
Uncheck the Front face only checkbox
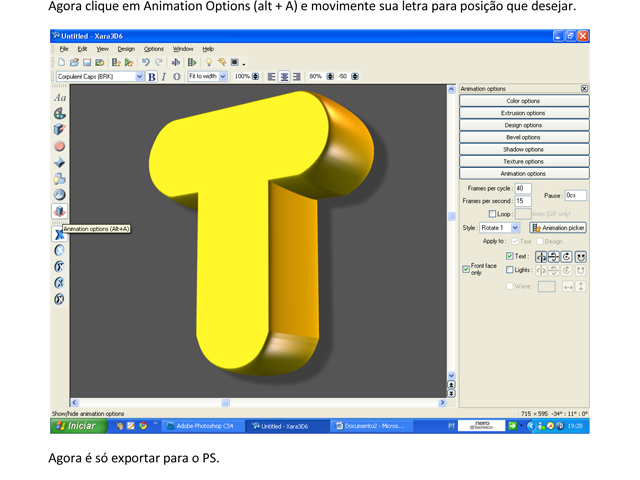[466, 269]
